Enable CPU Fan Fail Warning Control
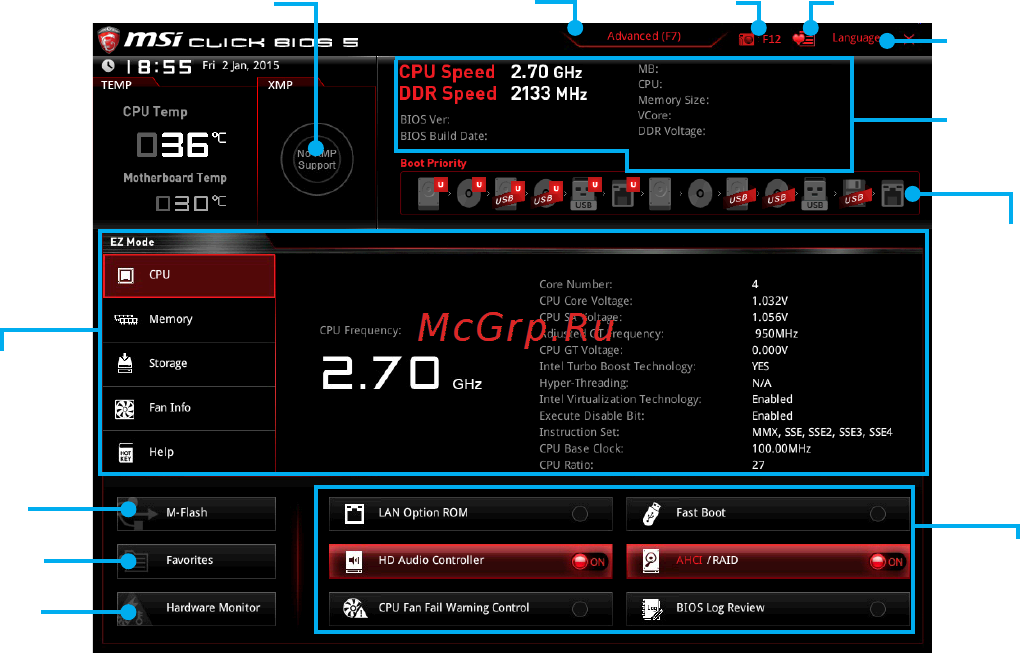 580,609
